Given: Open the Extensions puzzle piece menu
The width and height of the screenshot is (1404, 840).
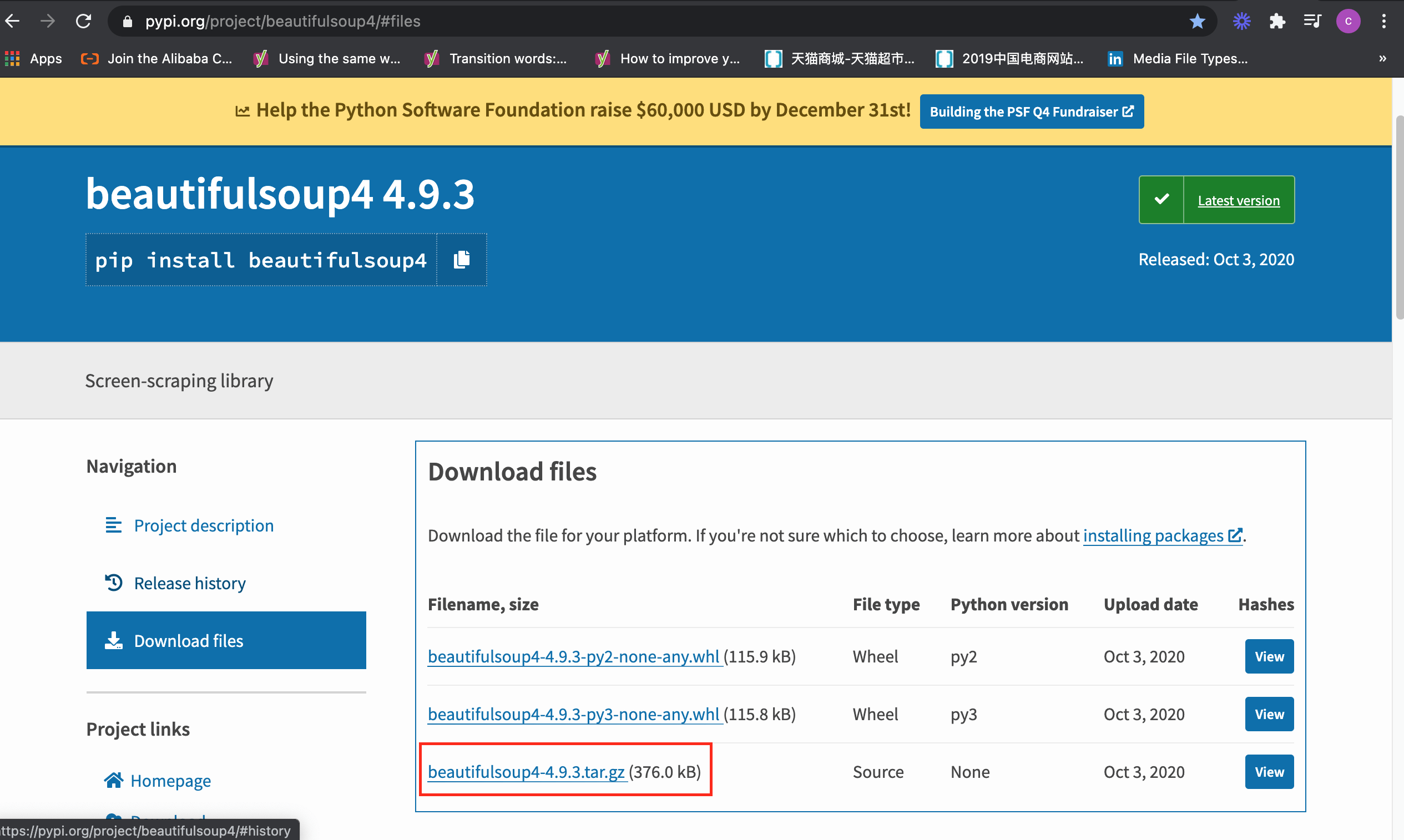Looking at the screenshot, I should pyautogui.click(x=1277, y=22).
